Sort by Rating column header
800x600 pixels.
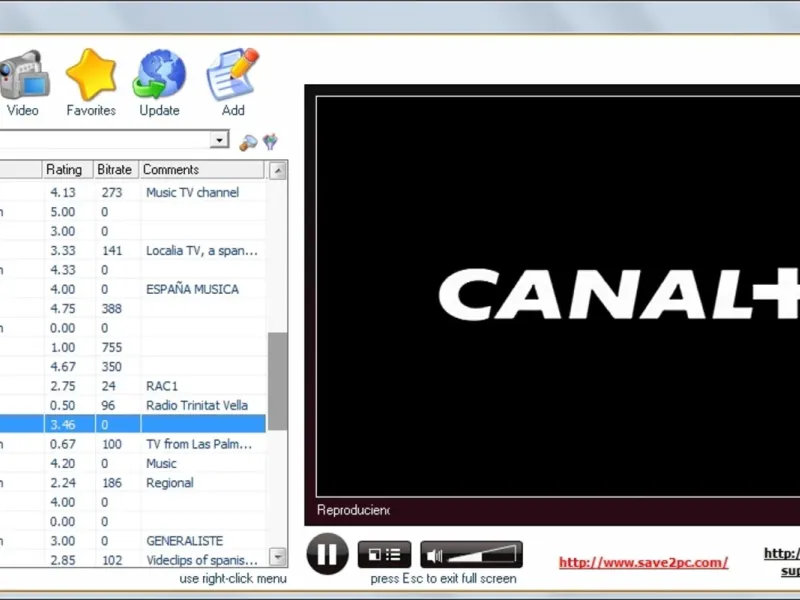68,169
